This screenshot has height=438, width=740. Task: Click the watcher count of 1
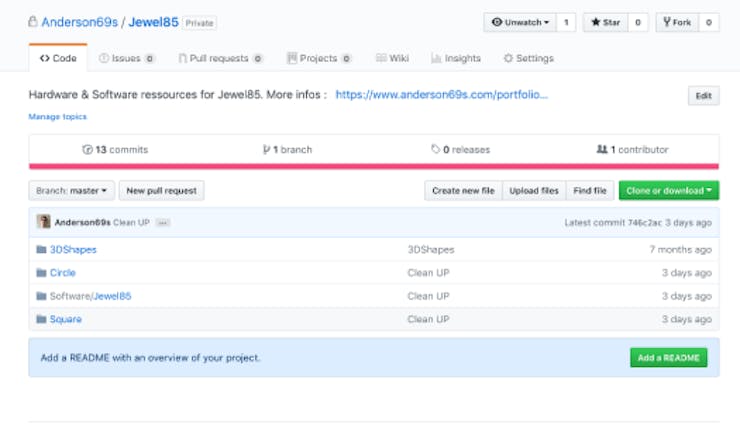pyautogui.click(x=566, y=22)
